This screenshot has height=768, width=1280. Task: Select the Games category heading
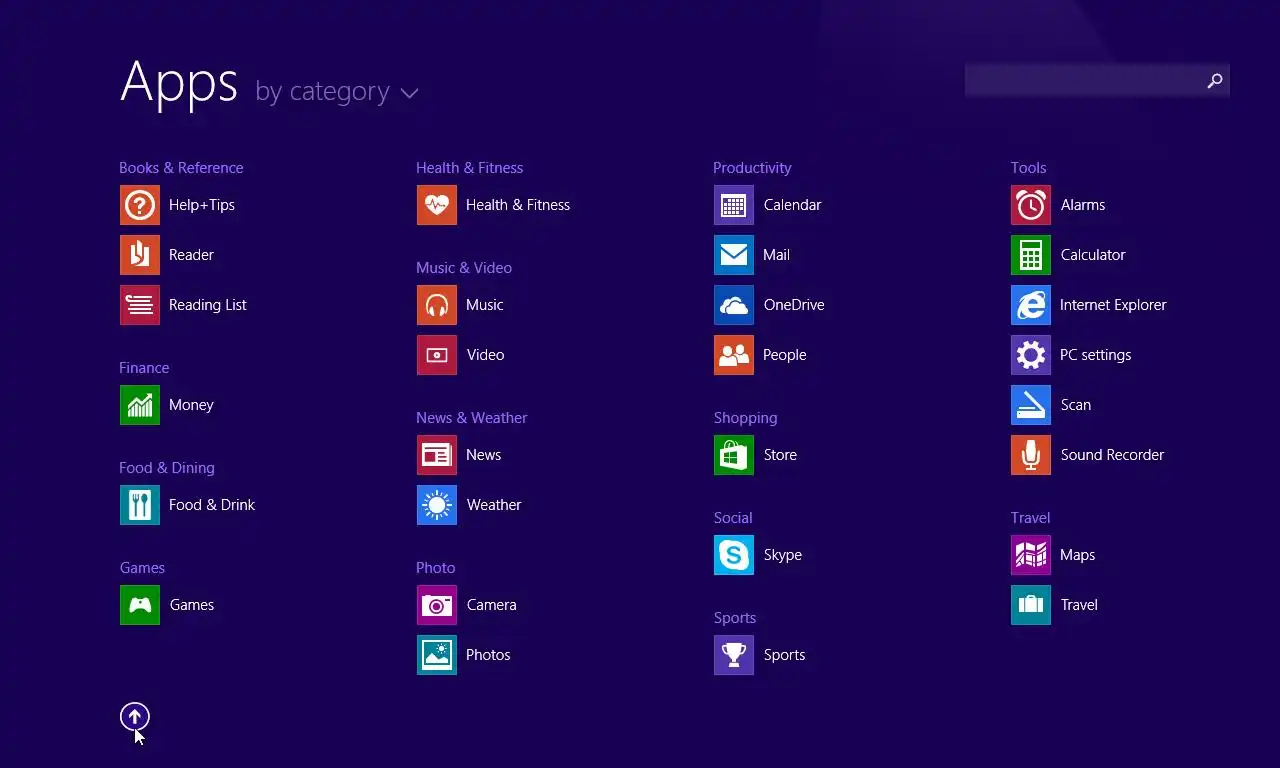click(142, 568)
